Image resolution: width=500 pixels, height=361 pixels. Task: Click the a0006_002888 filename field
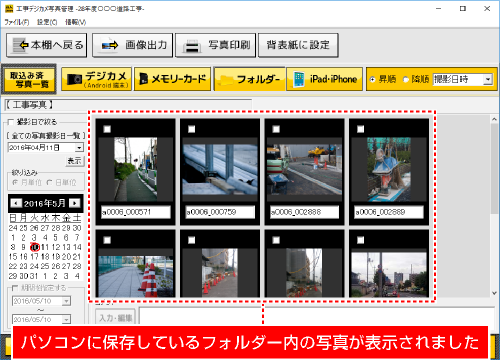click(304, 212)
